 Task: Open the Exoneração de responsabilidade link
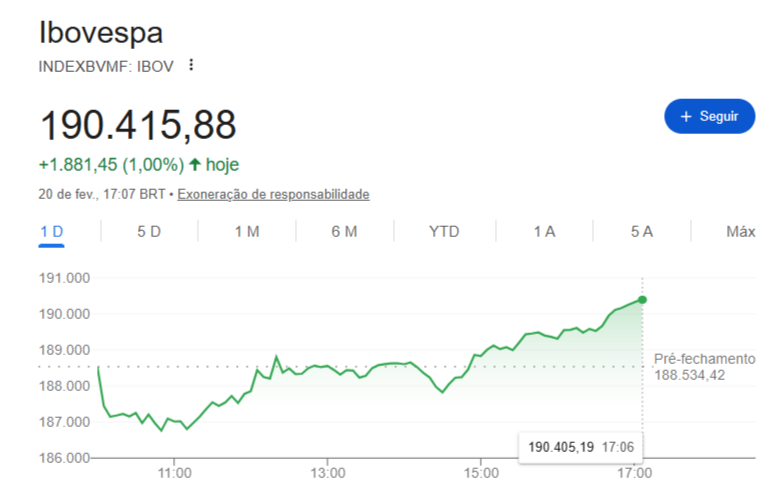(273, 194)
